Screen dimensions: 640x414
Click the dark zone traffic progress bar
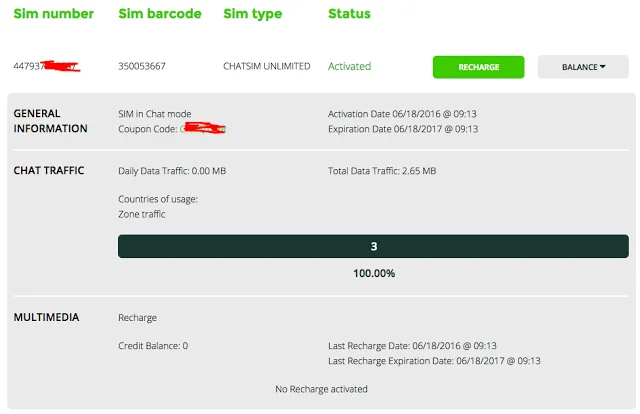point(373,246)
